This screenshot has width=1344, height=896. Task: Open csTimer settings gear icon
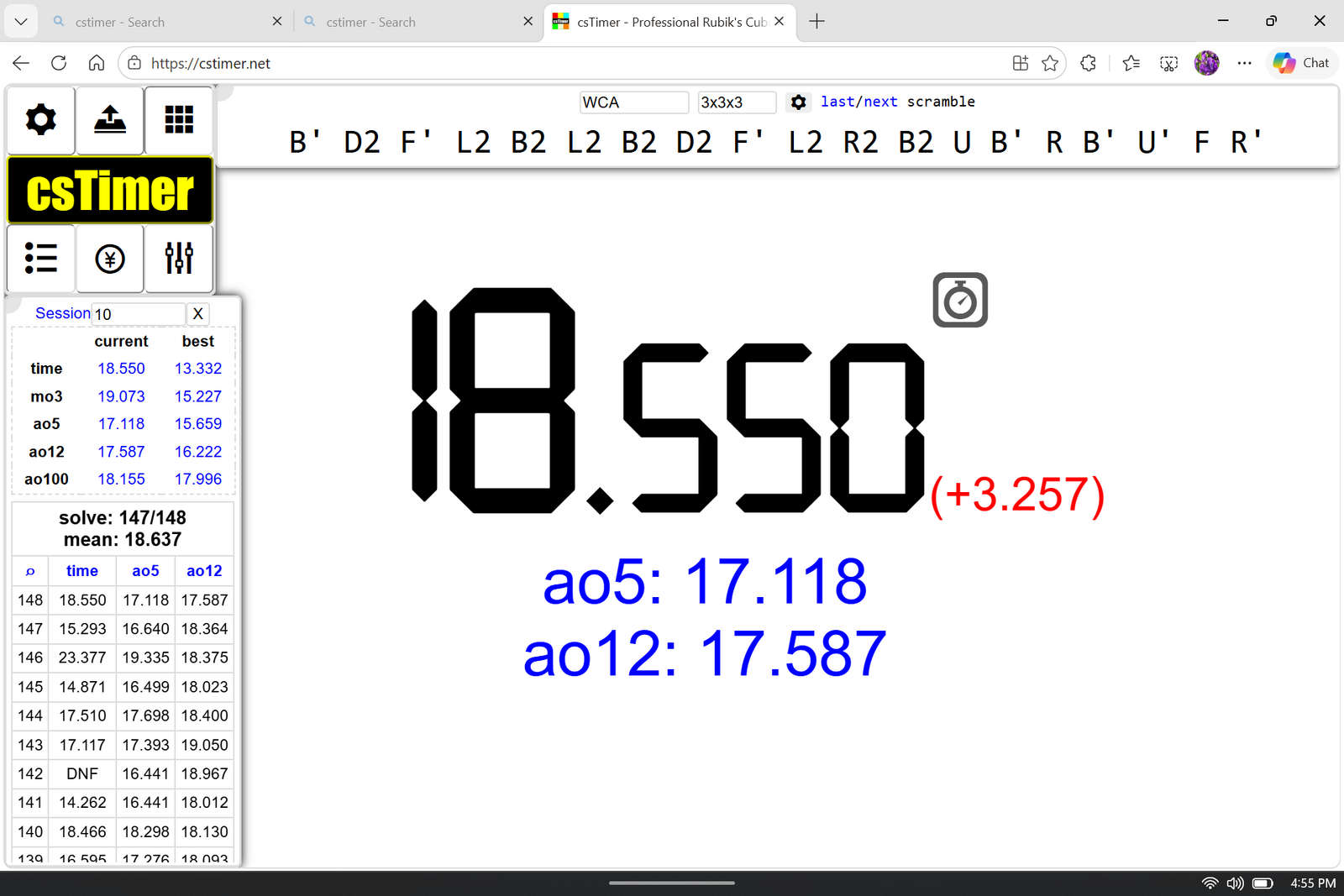click(x=41, y=120)
